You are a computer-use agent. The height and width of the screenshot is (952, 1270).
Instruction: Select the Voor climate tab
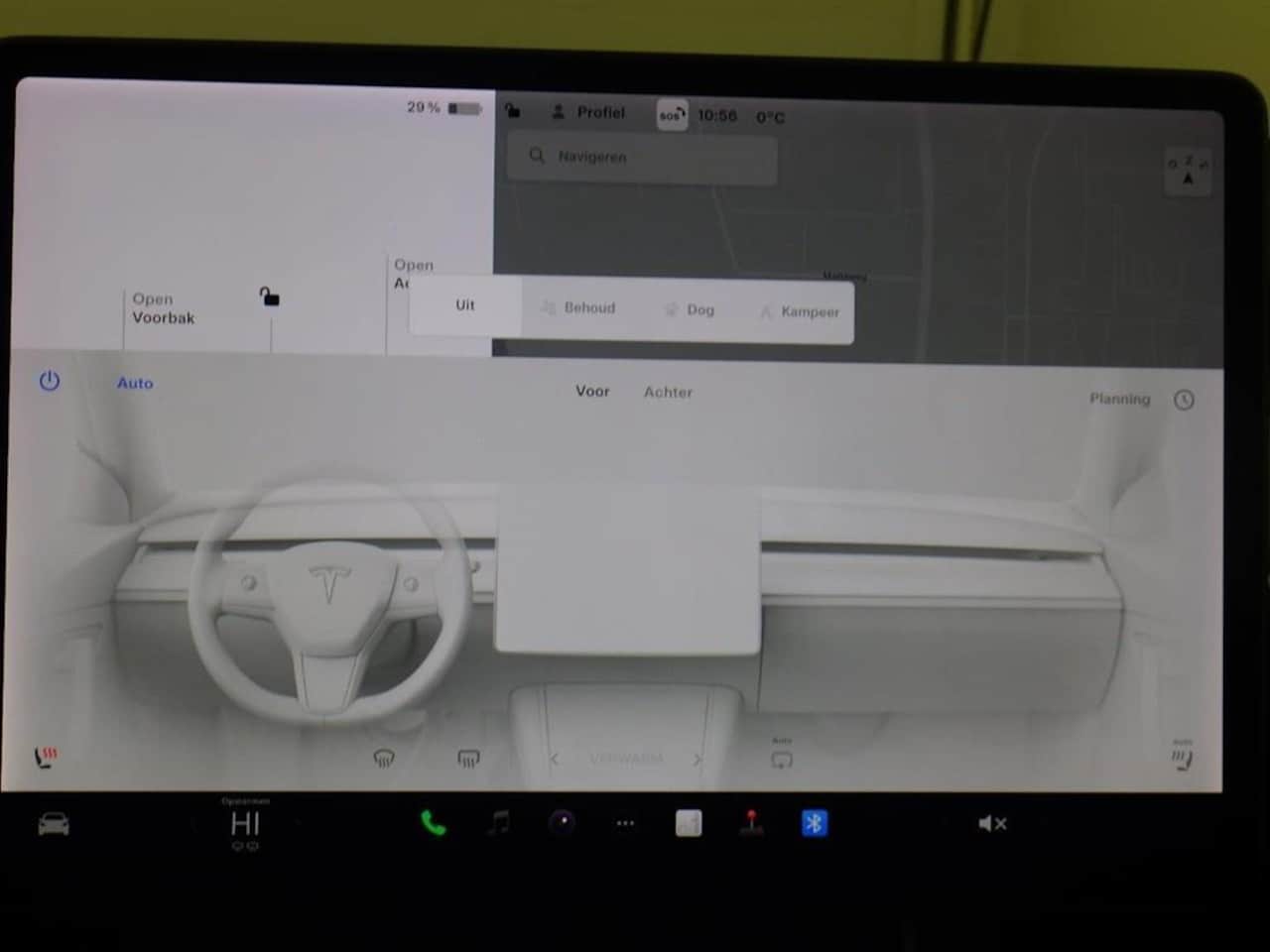tap(592, 392)
